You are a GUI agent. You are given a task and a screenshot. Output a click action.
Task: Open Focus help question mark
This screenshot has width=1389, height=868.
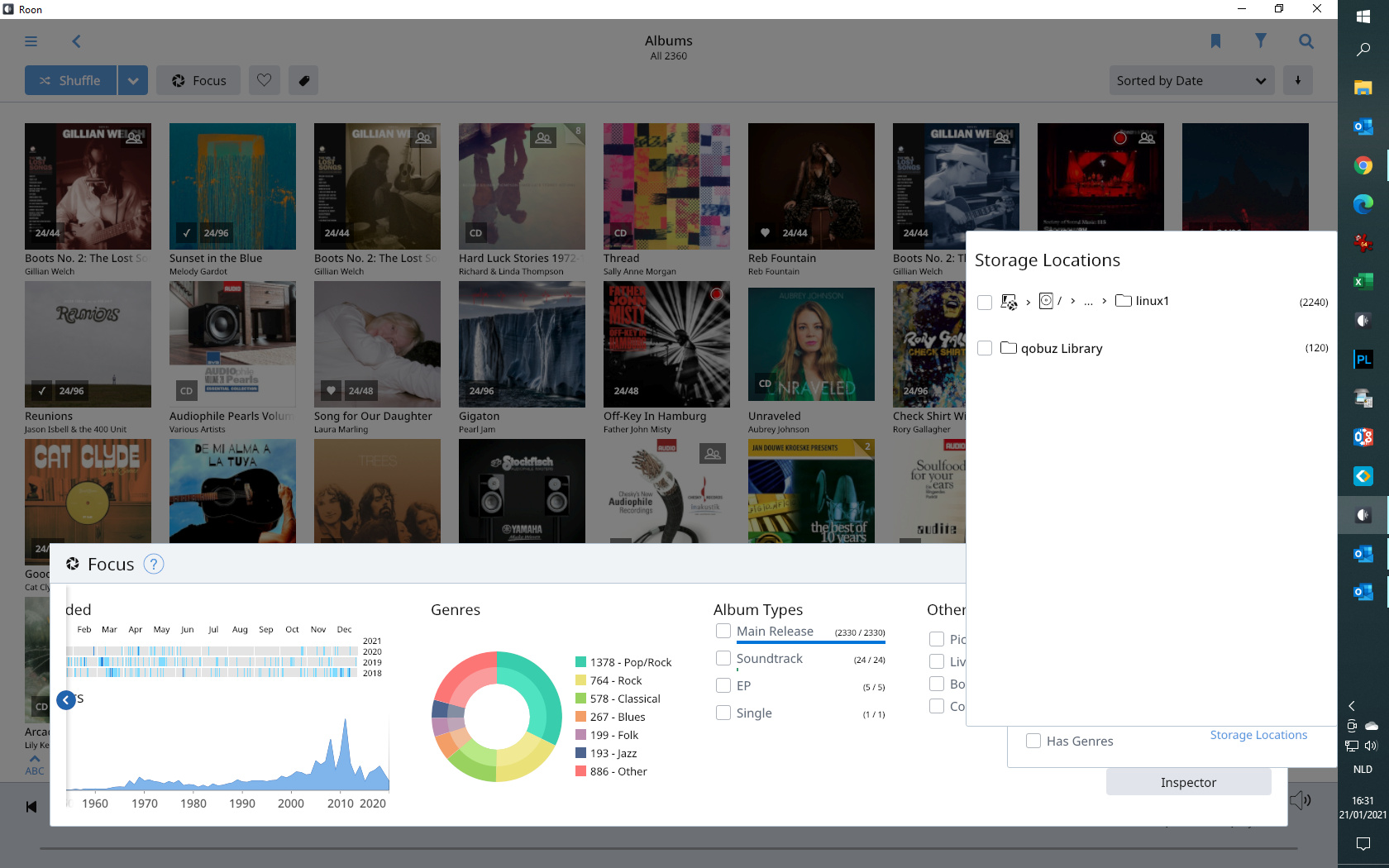154,564
